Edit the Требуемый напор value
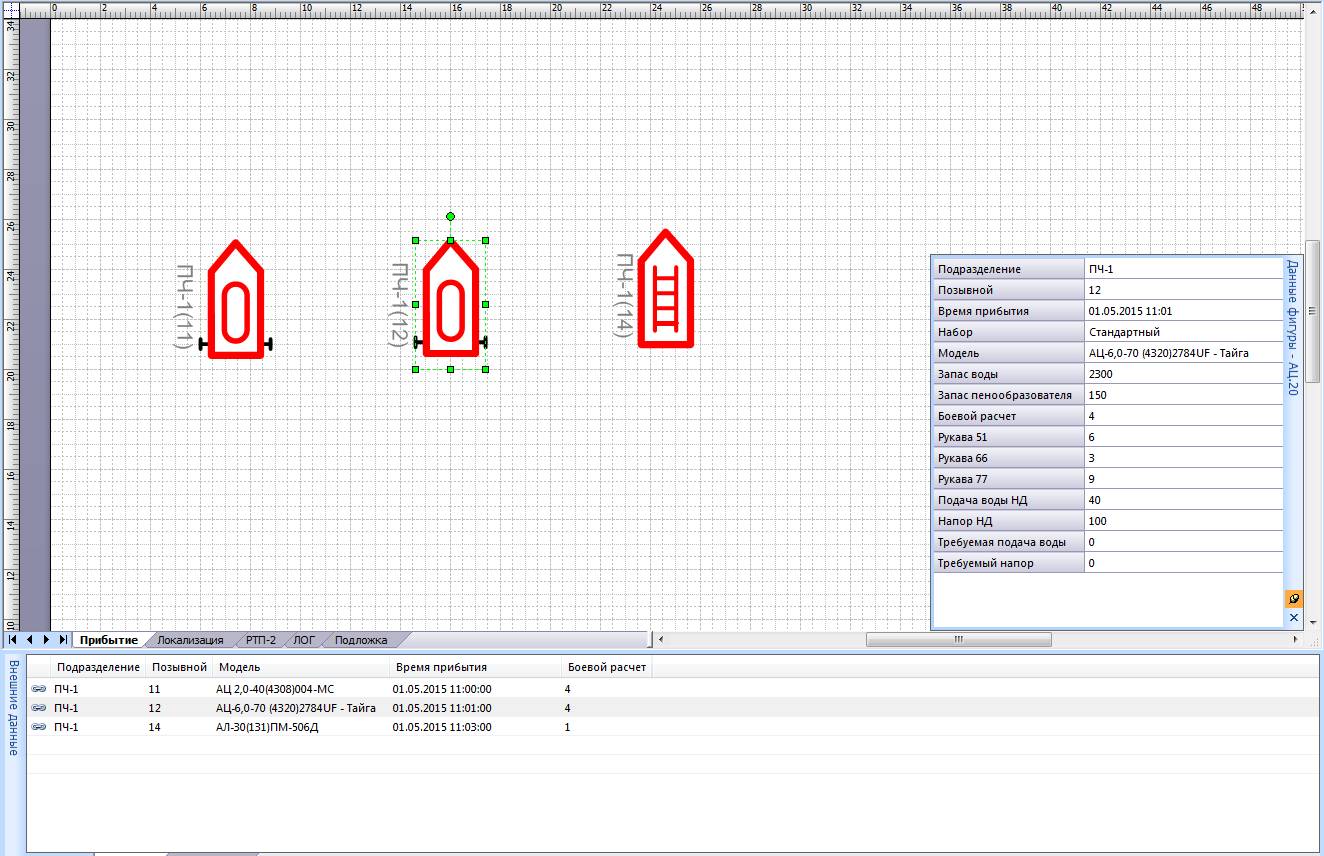This screenshot has height=856, width=1324. 1183,563
